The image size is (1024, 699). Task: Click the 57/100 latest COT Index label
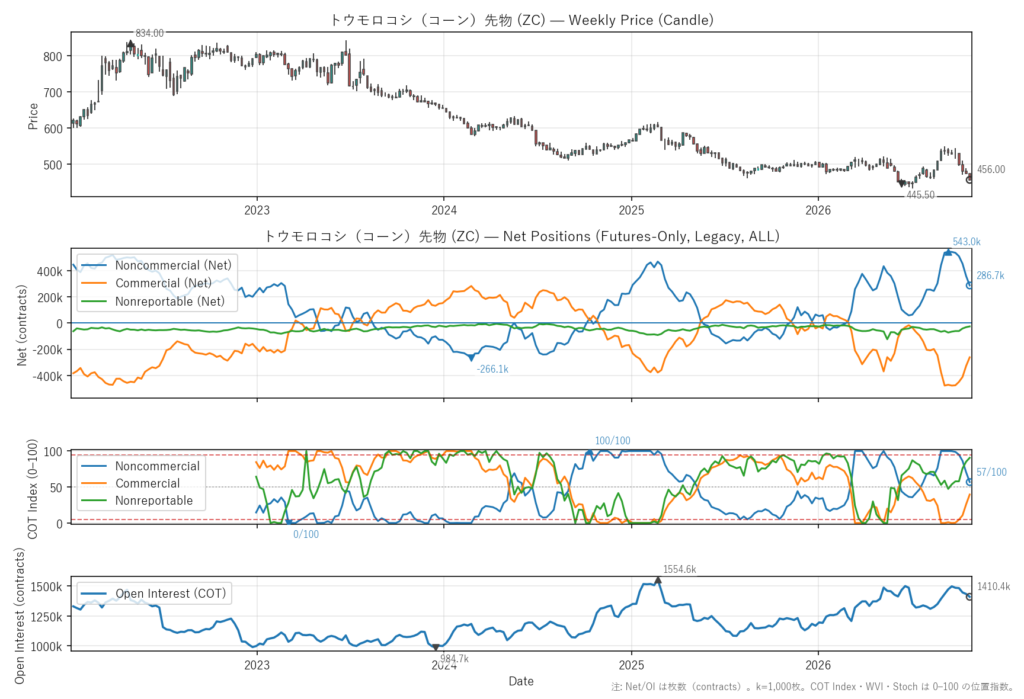tap(991, 472)
